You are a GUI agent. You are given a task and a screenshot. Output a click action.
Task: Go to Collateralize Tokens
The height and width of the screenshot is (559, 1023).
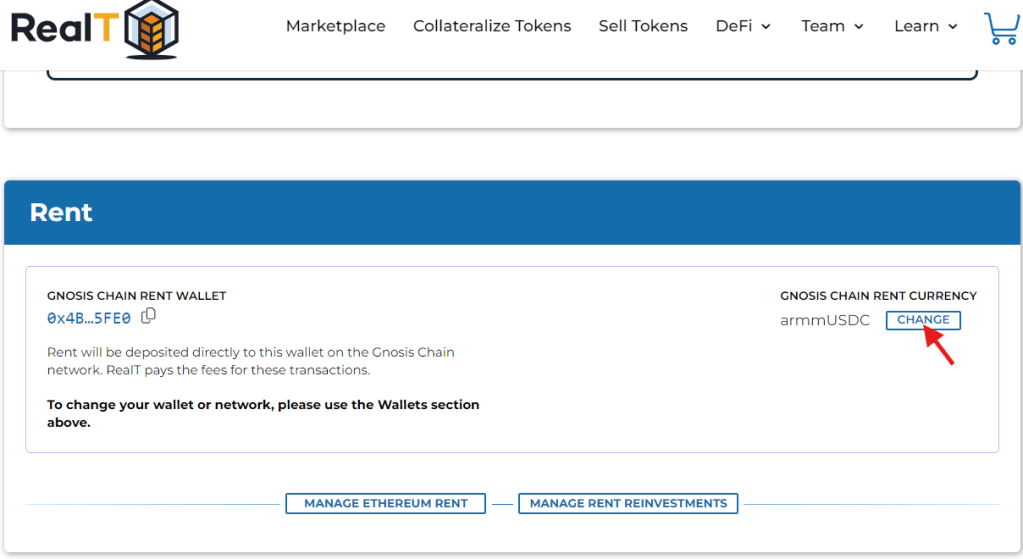tap(492, 26)
